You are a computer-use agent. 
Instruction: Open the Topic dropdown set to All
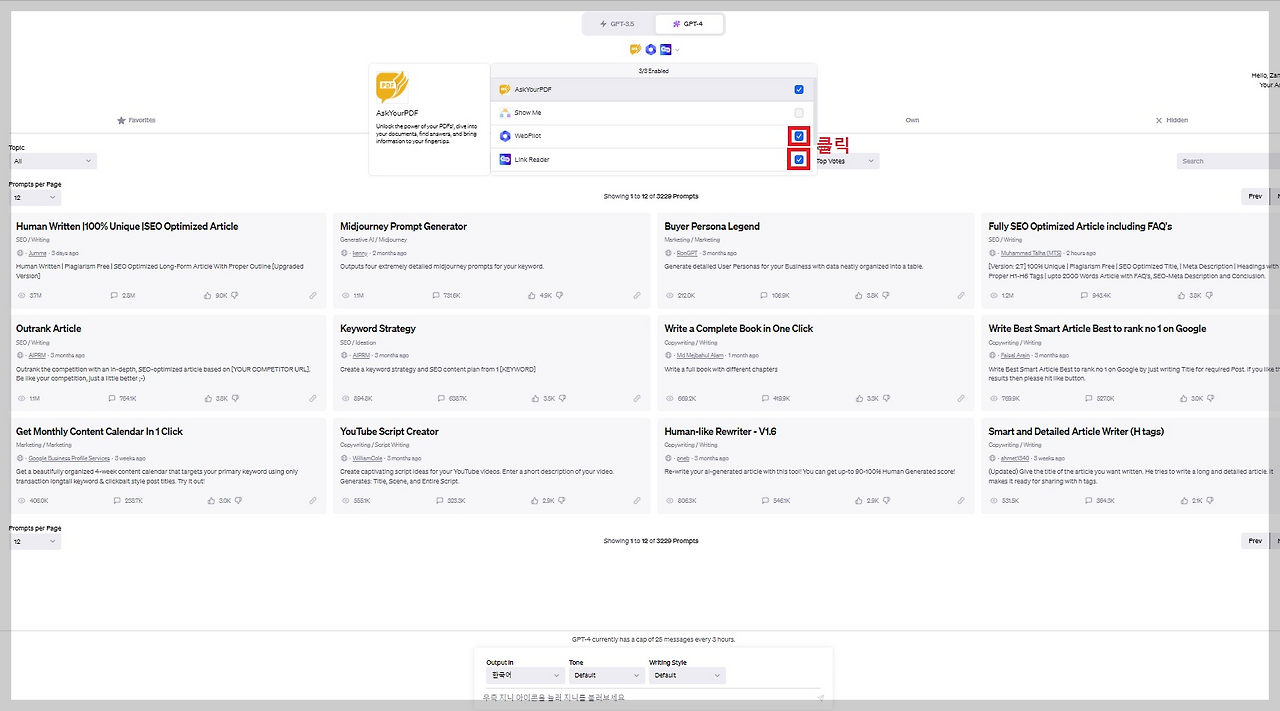[53, 161]
